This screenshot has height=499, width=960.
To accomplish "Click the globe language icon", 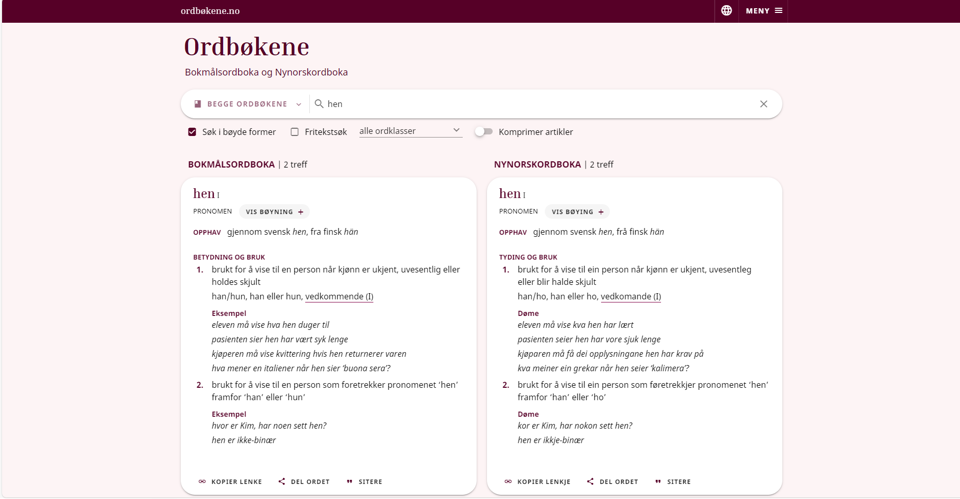I will point(726,11).
